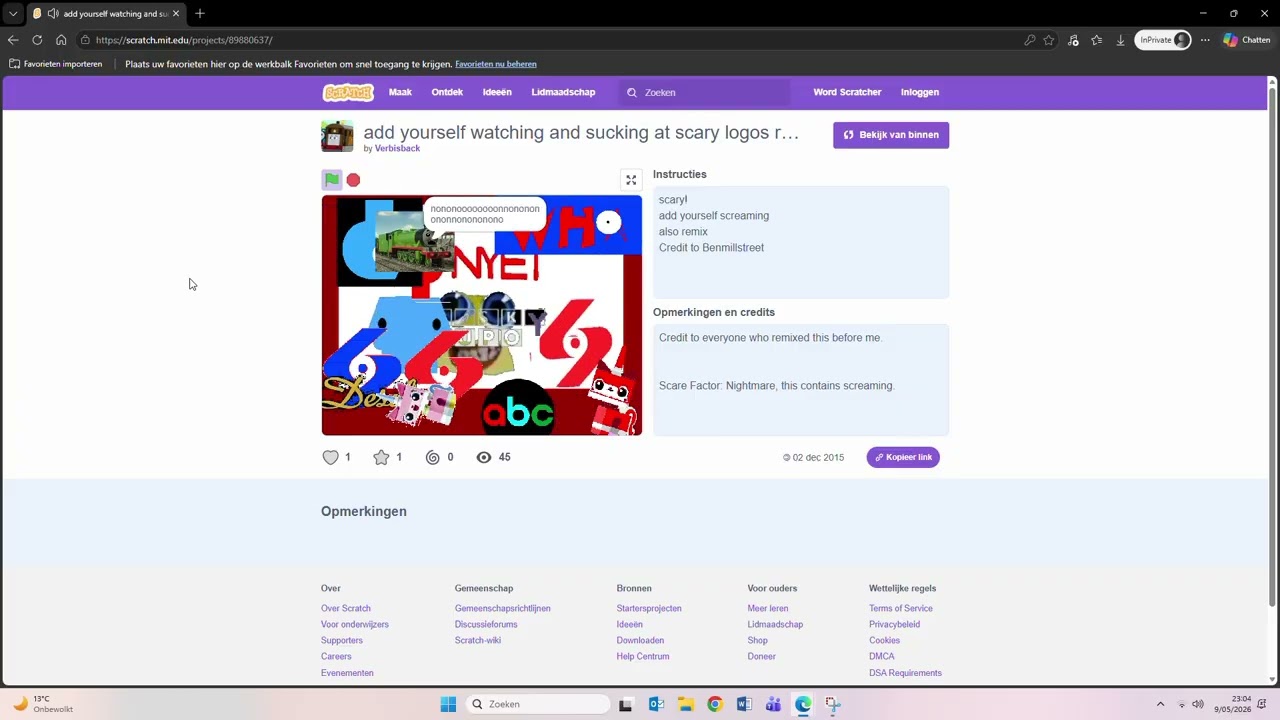Open Microsoft Teams from the taskbar
The width and height of the screenshot is (1280, 720).
[x=773, y=704]
